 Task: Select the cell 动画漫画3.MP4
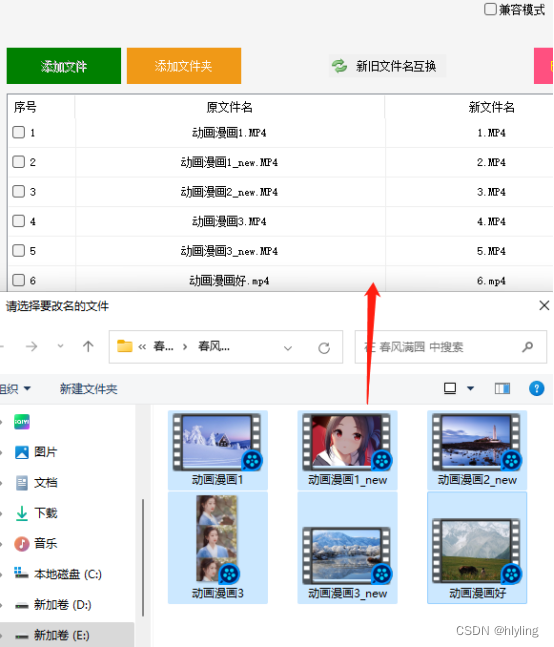tap(229, 222)
